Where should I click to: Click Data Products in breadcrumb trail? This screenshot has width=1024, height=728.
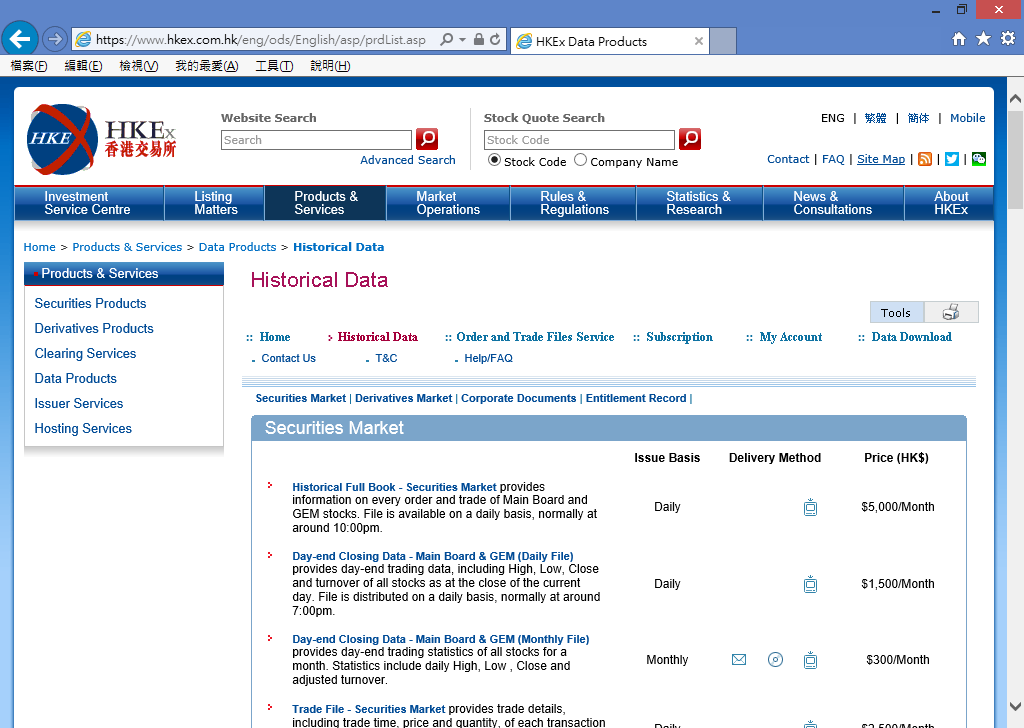point(237,247)
